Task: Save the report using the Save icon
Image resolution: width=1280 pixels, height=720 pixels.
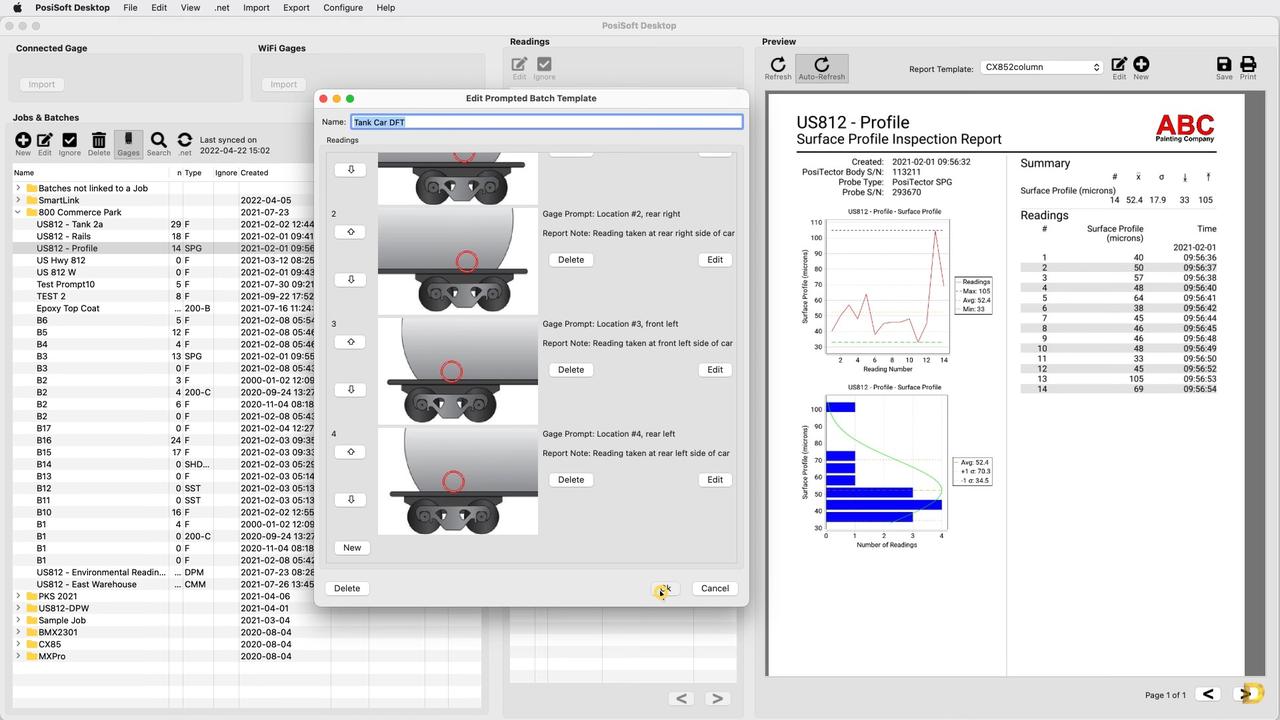Action: click(x=1224, y=68)
